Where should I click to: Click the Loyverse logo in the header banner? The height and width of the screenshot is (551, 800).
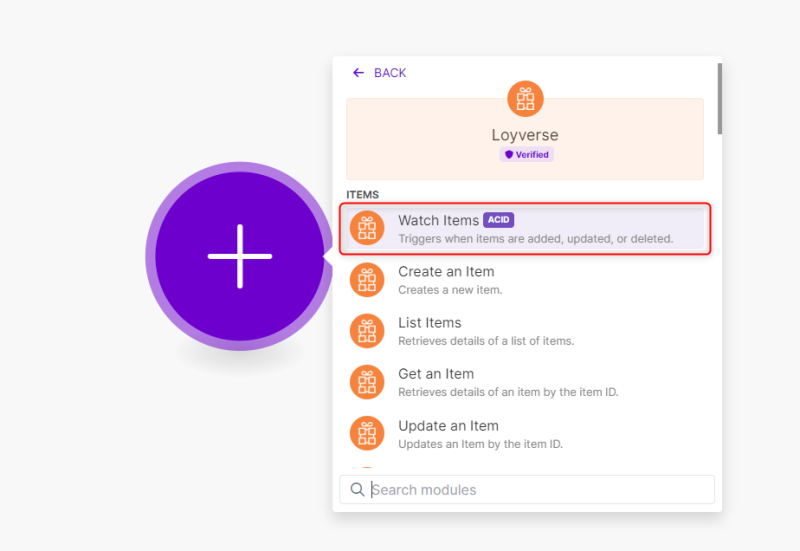(x=525, y=98)
